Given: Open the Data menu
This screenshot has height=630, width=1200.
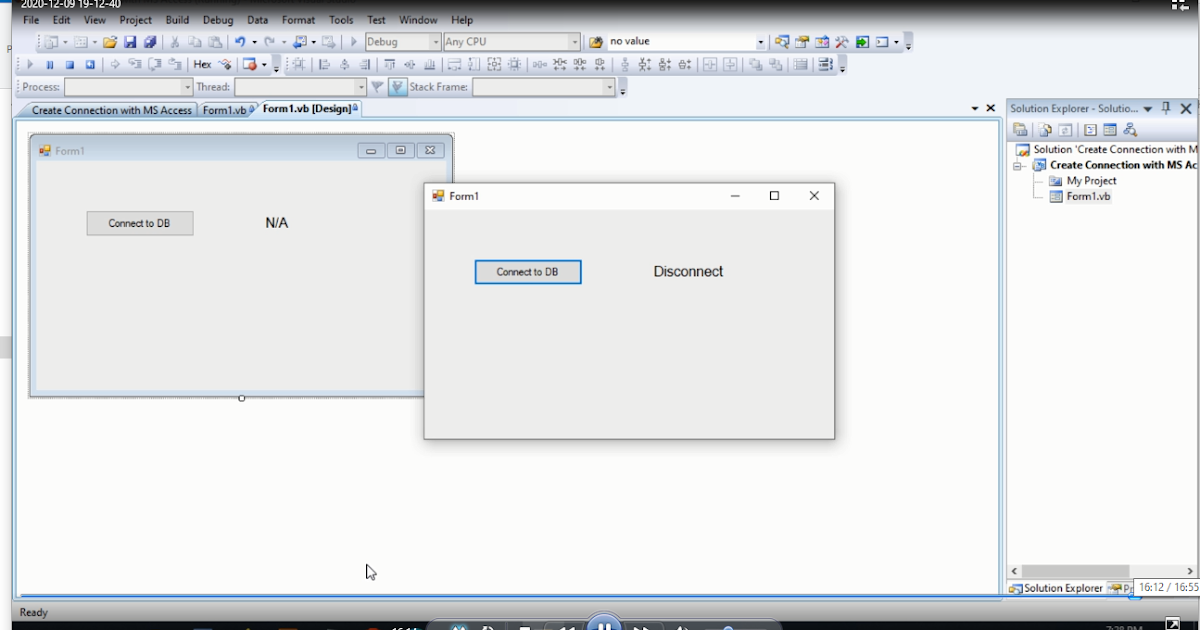Looking at the screenshot, I should (x=257, y=19).
